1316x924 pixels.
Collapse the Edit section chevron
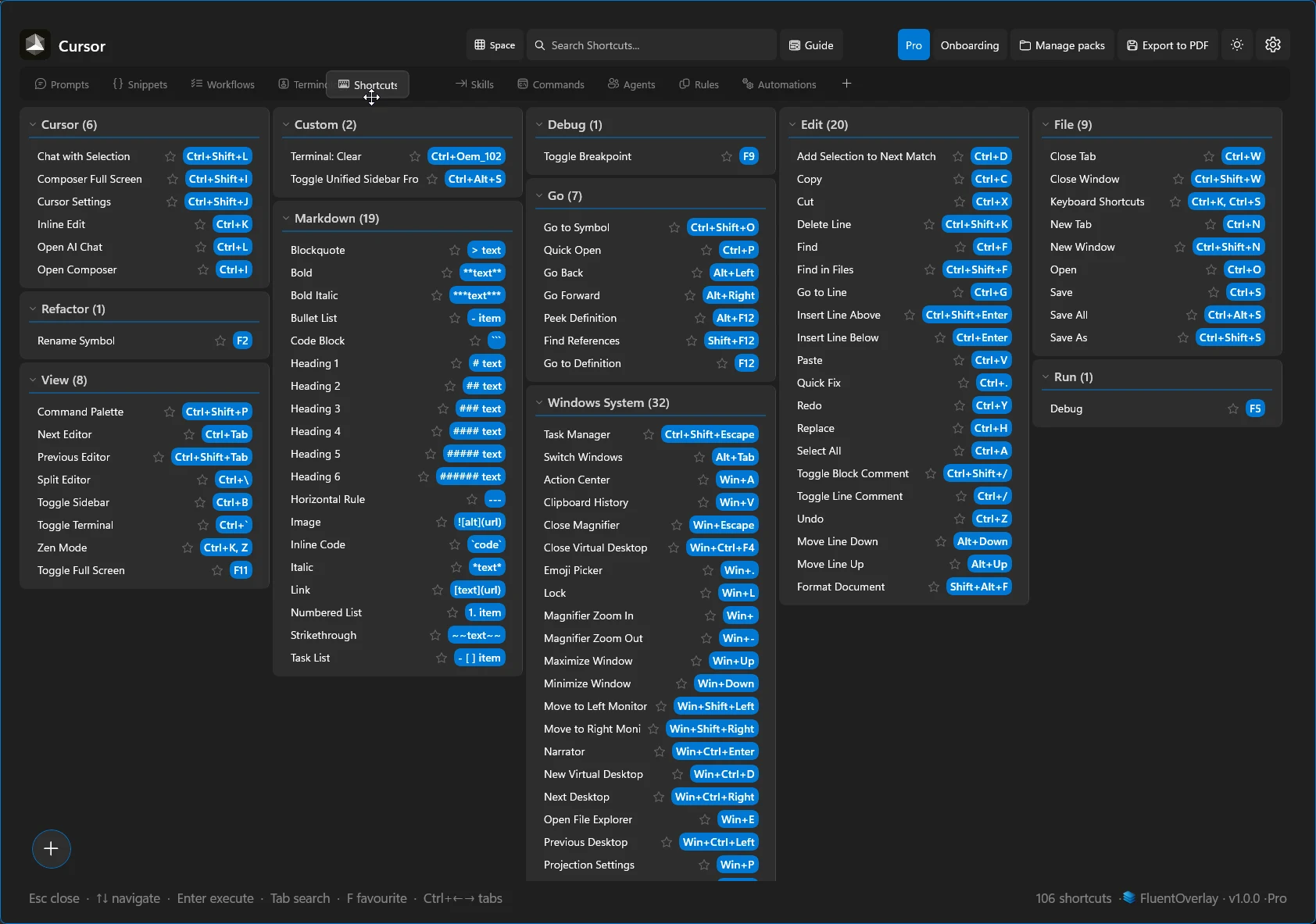[792, 124]
